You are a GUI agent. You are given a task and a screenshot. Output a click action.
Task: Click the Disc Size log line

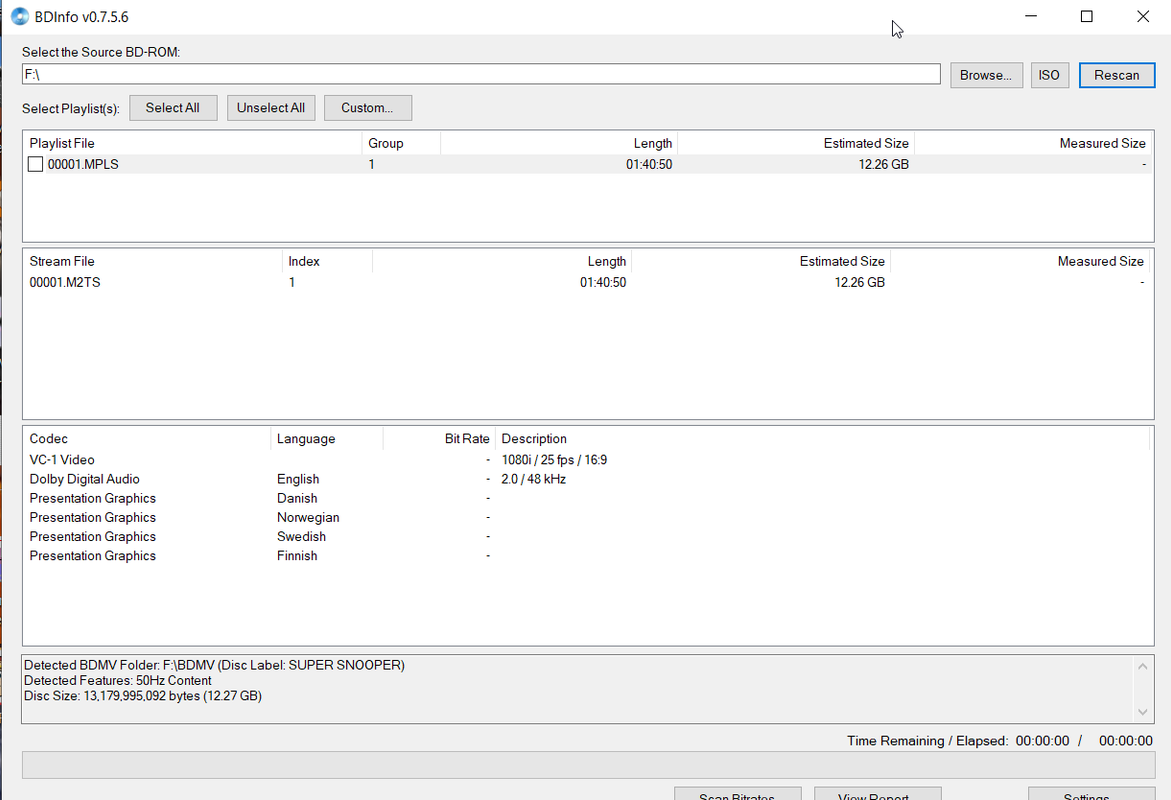[x=143, y=695]
